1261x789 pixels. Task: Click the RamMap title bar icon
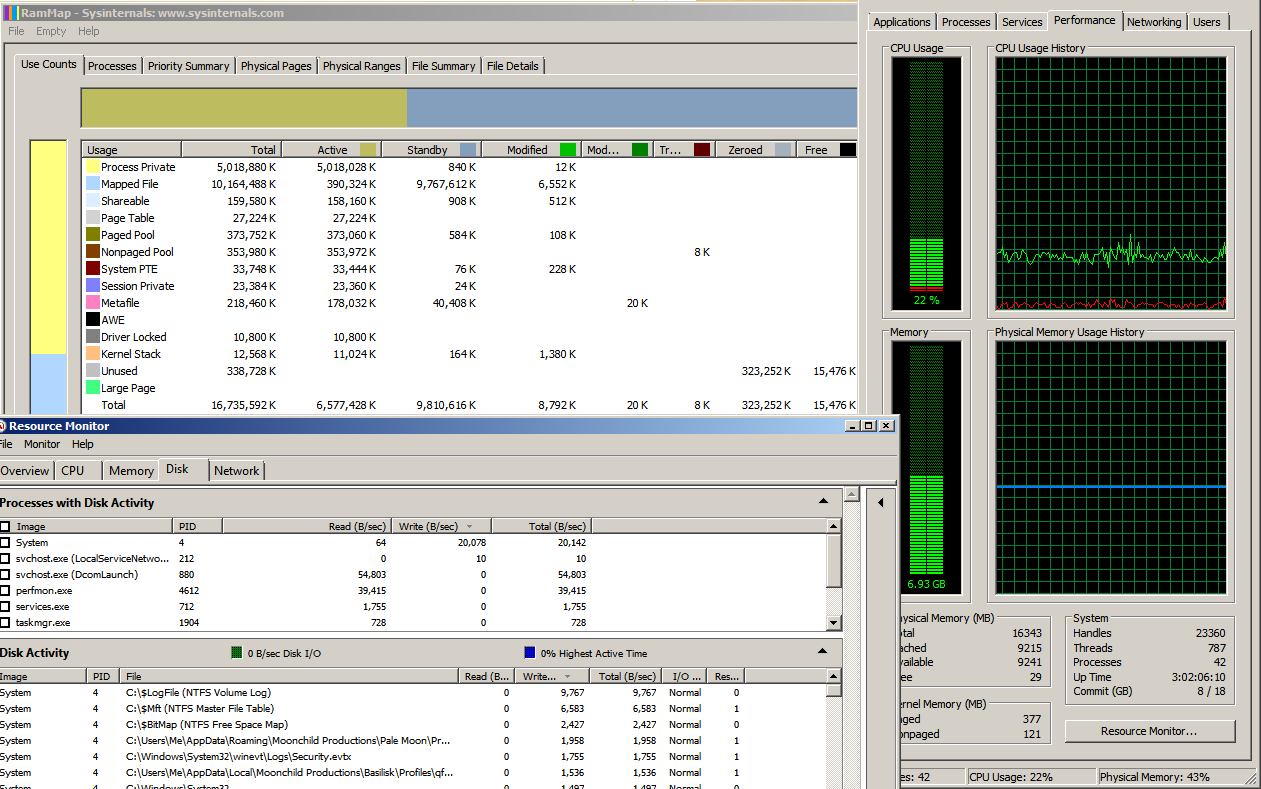tap(10, 11)
